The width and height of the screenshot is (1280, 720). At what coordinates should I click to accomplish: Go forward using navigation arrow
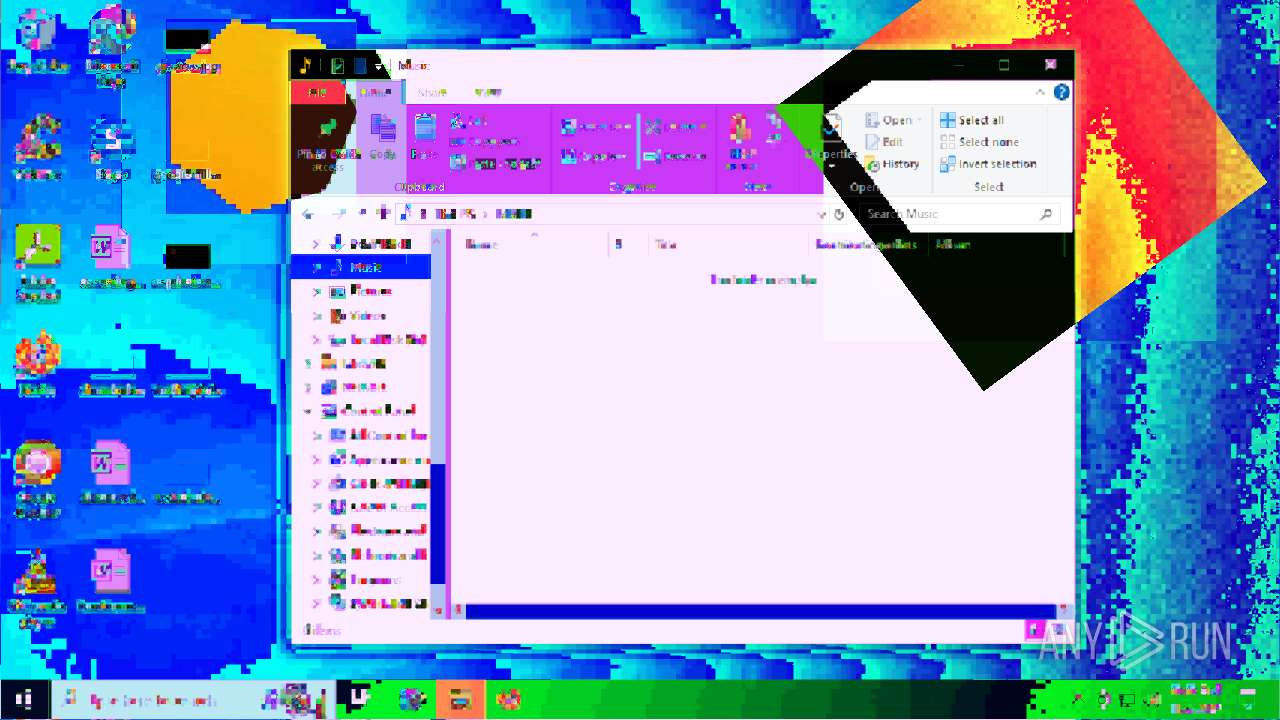coord(339,214)
